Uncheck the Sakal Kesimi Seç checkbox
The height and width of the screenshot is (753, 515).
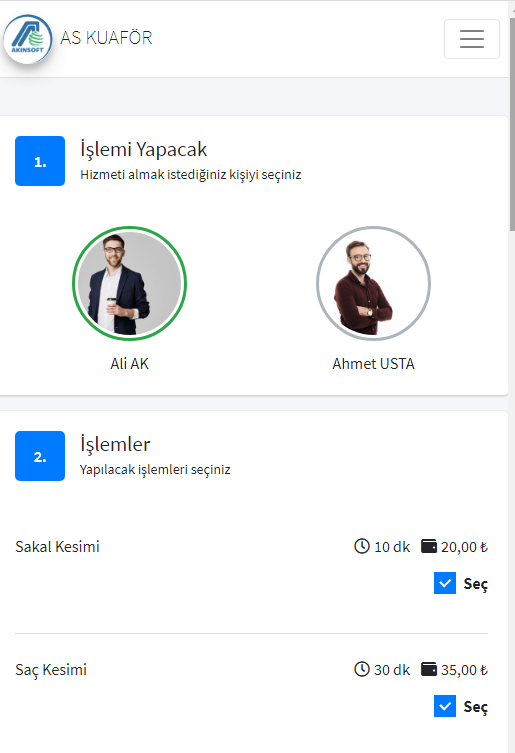pyautogui.click(x=445, y=583)
